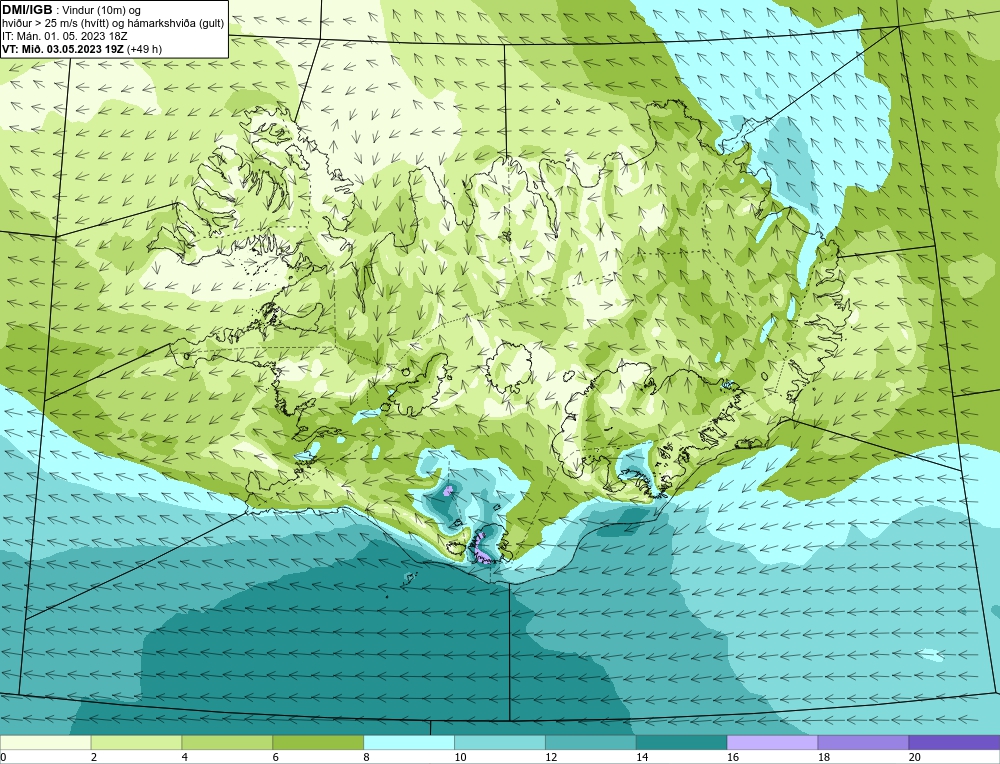
Task: Click the 20+ m/s dark violet legend swatch
Action: (954, 742)
